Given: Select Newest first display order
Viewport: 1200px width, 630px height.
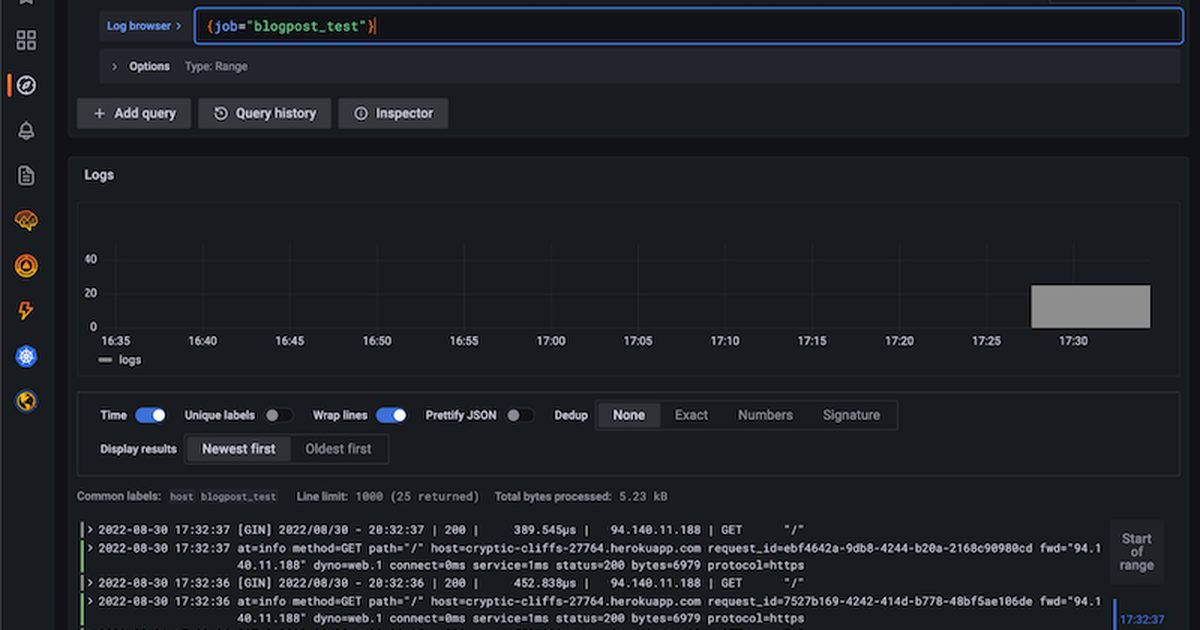Looking at the screenshot, I should click(x=238, y=449).
